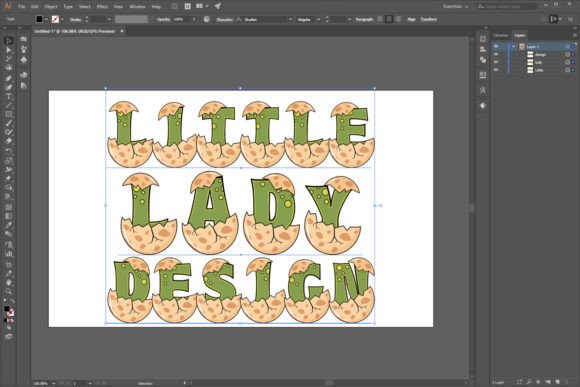Select the Mesh tool
The width and height of the screenshot is (580, 387).
tap(9, 207)
